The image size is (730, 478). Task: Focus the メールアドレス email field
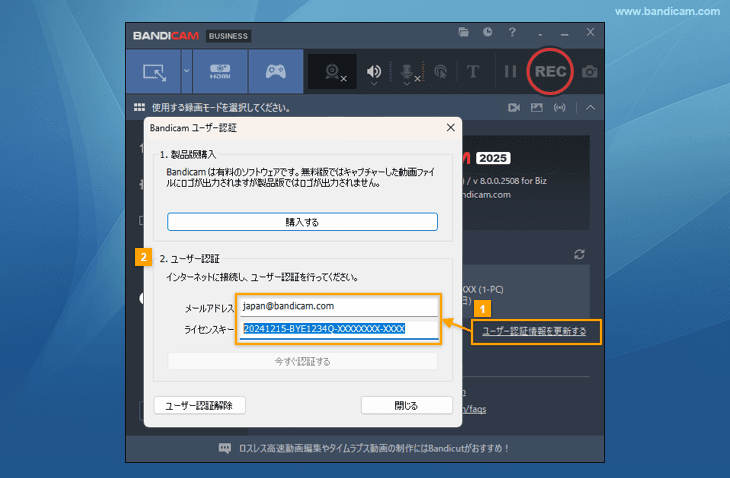click(339, 306)
